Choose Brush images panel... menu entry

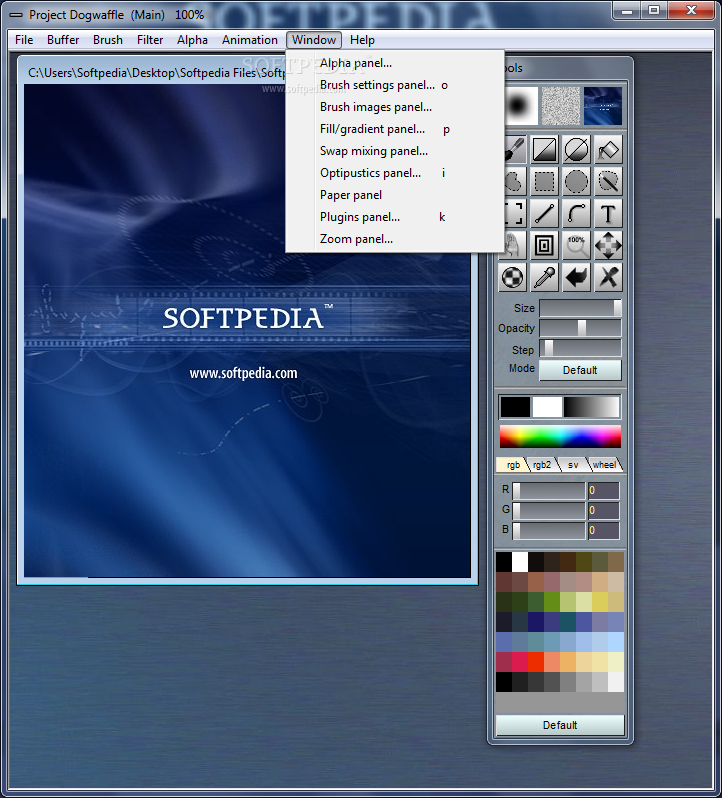(x=395, y=107)
